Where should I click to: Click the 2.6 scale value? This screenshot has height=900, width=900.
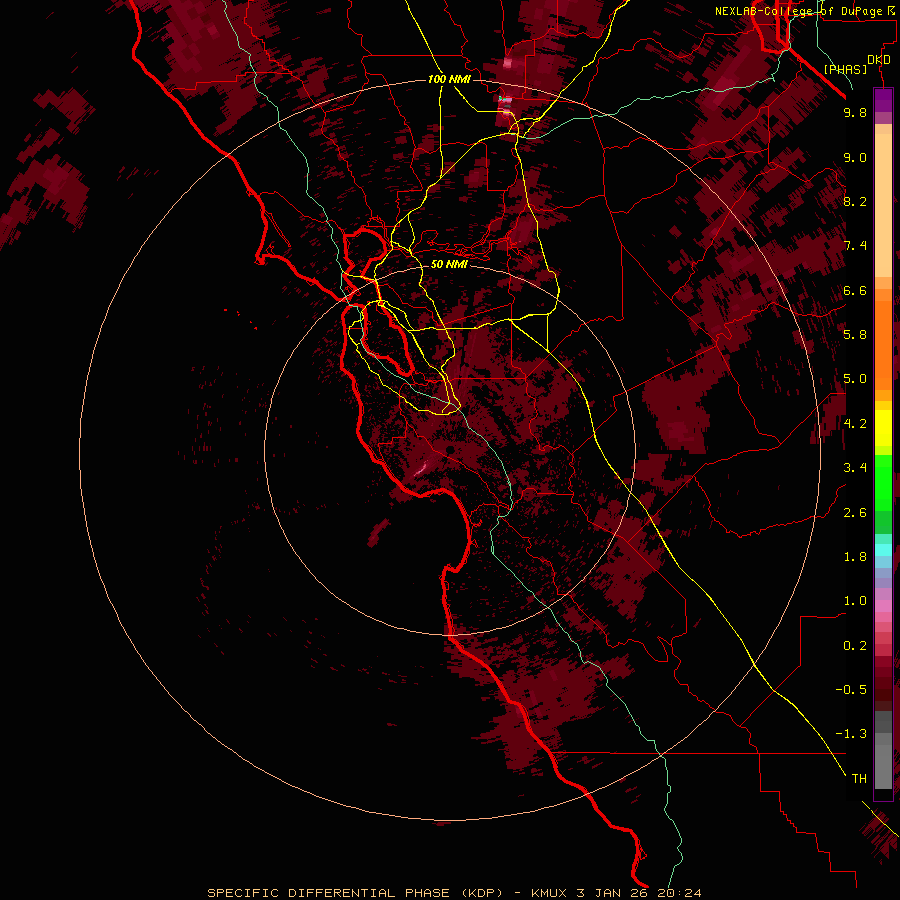[x=855, y=513]
